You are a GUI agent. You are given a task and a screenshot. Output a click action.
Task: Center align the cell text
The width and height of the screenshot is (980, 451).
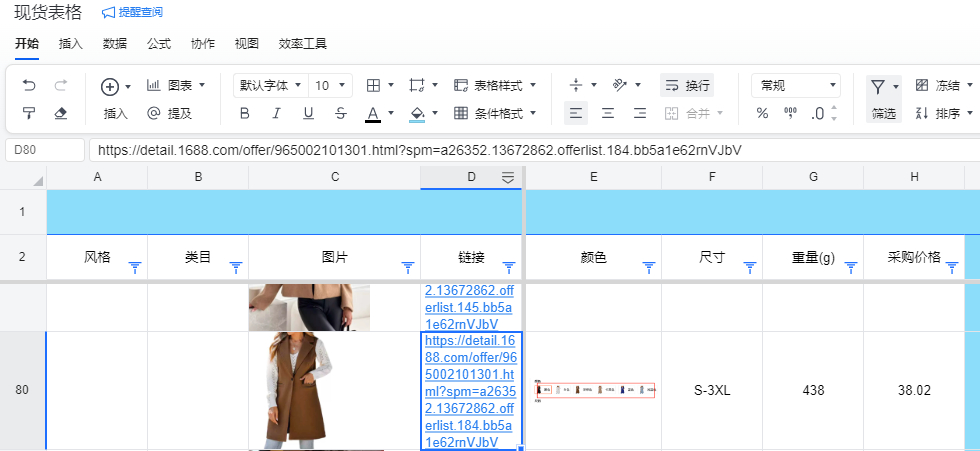pyautogui.click(x=607, y=113)
